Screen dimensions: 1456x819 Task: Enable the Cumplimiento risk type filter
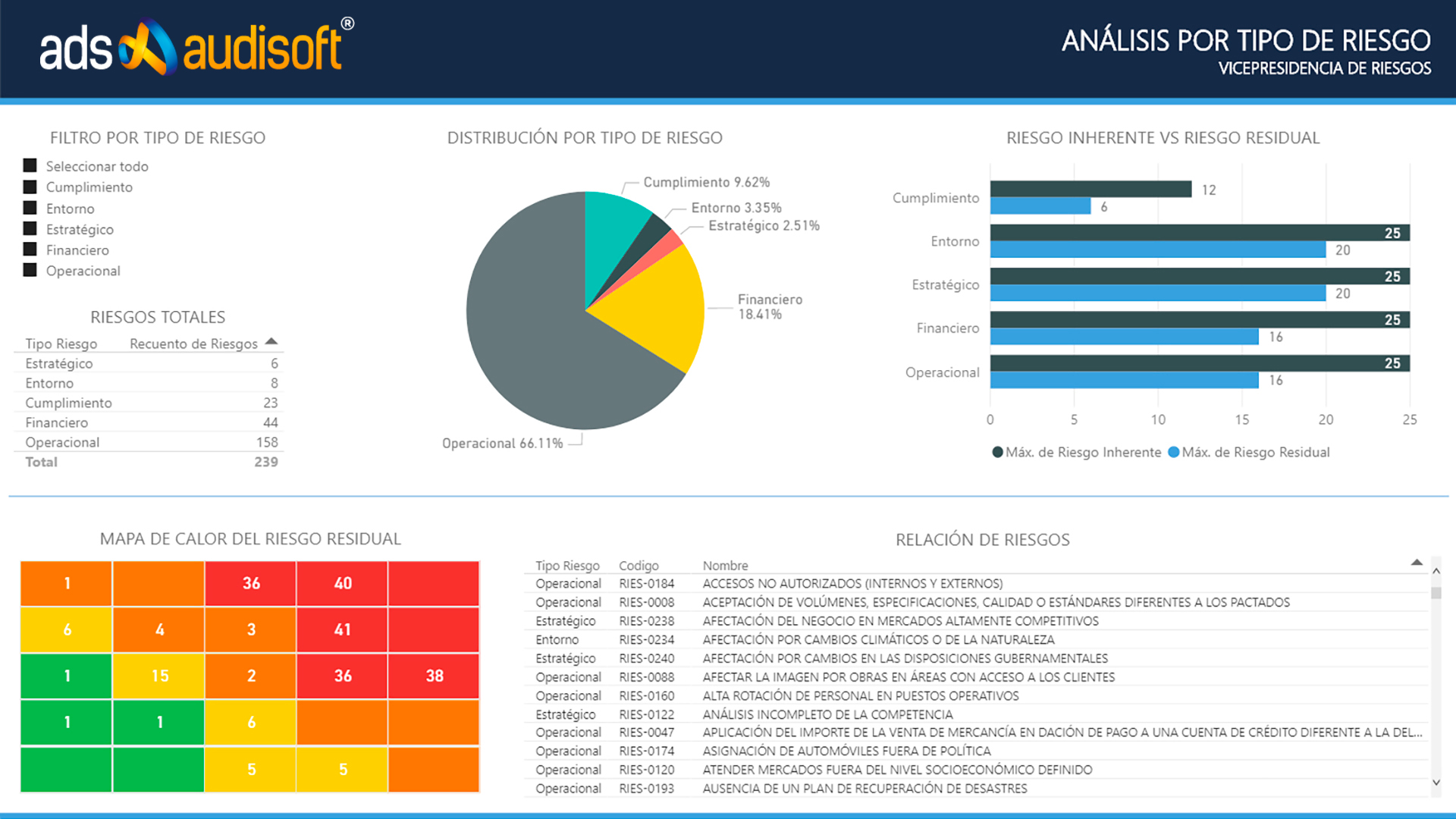[x=30, y=187]
